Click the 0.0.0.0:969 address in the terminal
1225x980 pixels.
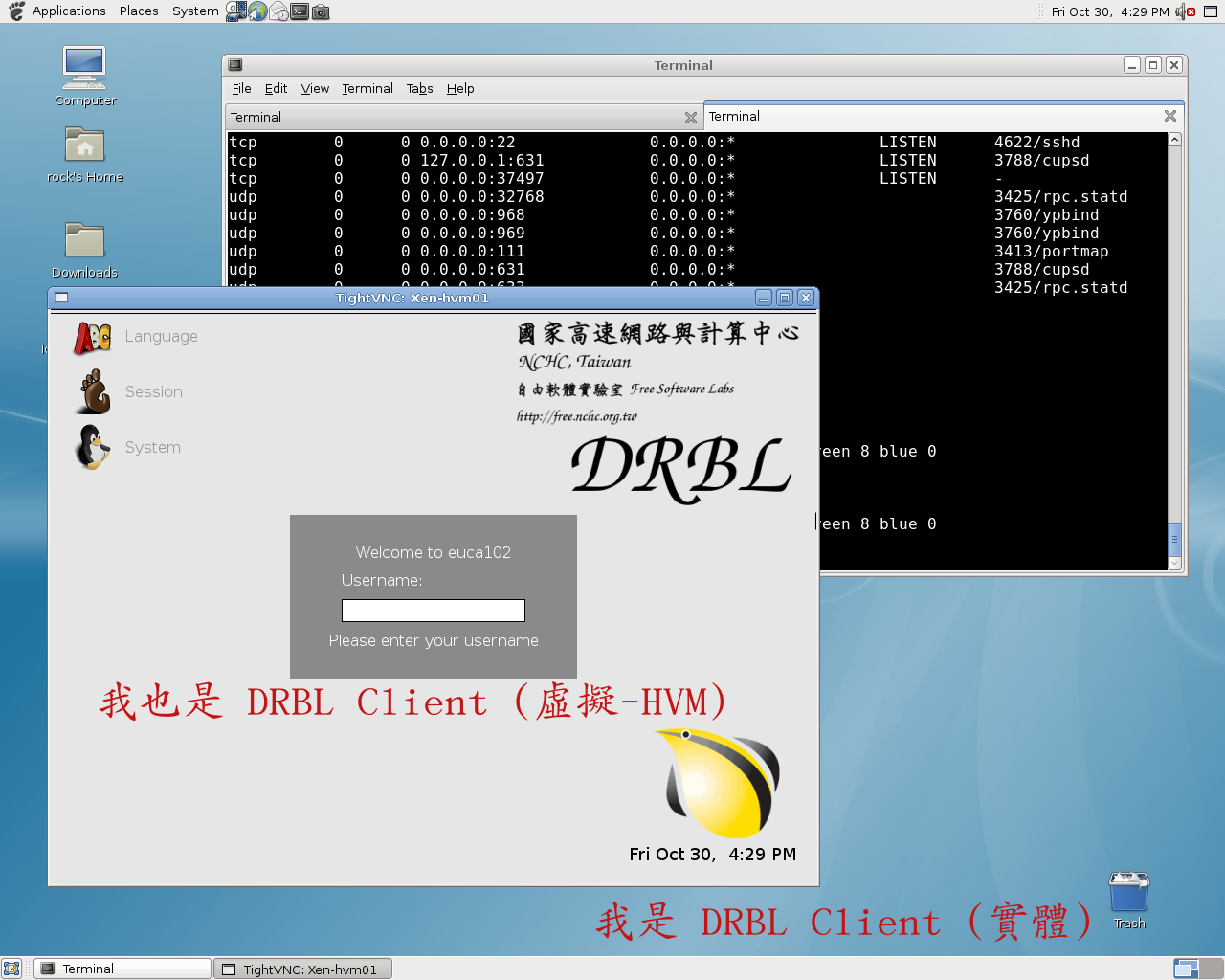(x=472, y=234)
